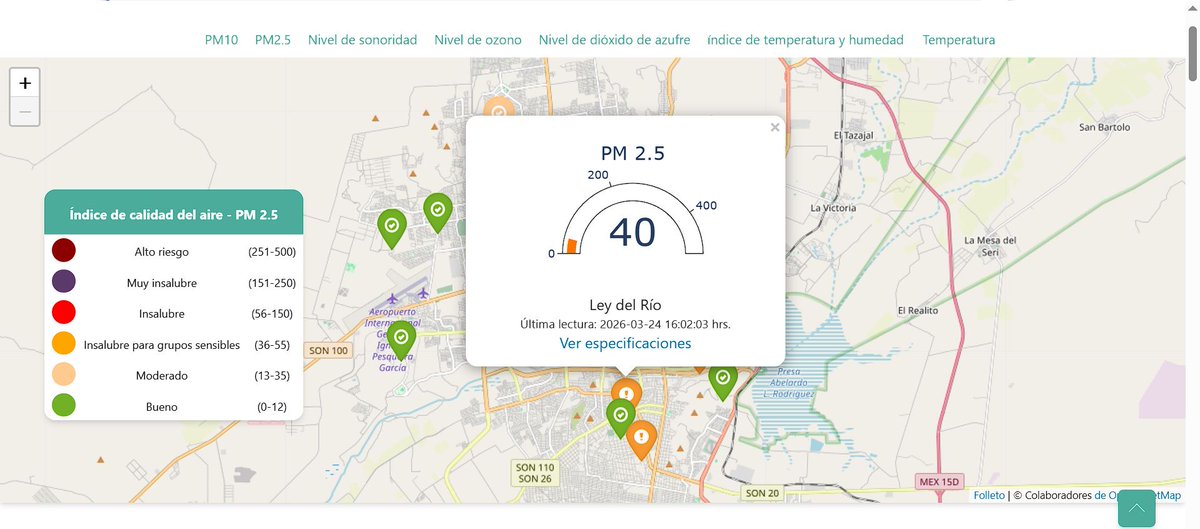Click the PM 2.5 gauge value 40

(632, 232)
